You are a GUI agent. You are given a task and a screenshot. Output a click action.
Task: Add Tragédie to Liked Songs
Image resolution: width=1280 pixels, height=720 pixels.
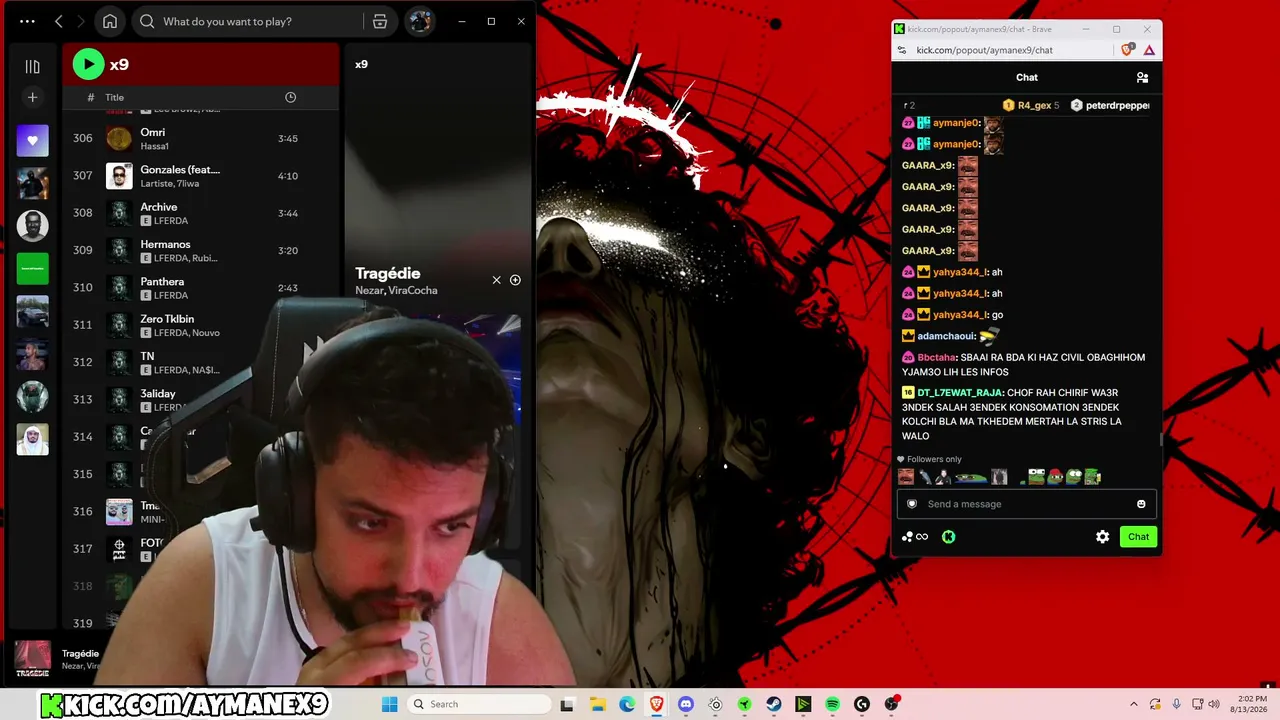515,280
